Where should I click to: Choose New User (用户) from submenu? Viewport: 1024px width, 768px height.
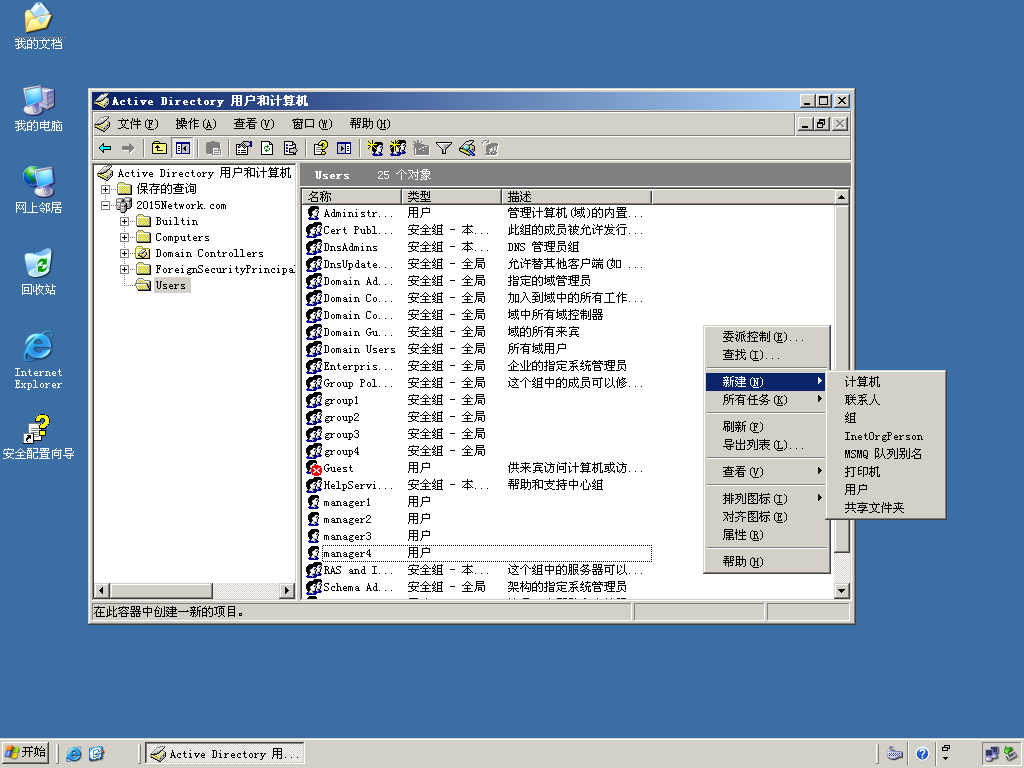885,489
